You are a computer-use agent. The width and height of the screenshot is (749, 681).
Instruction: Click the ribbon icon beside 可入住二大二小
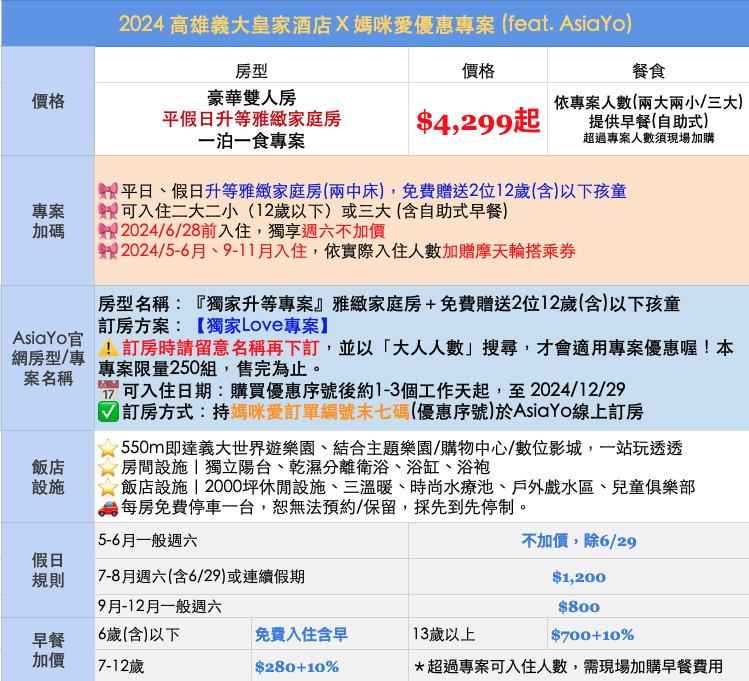[108, 210]
